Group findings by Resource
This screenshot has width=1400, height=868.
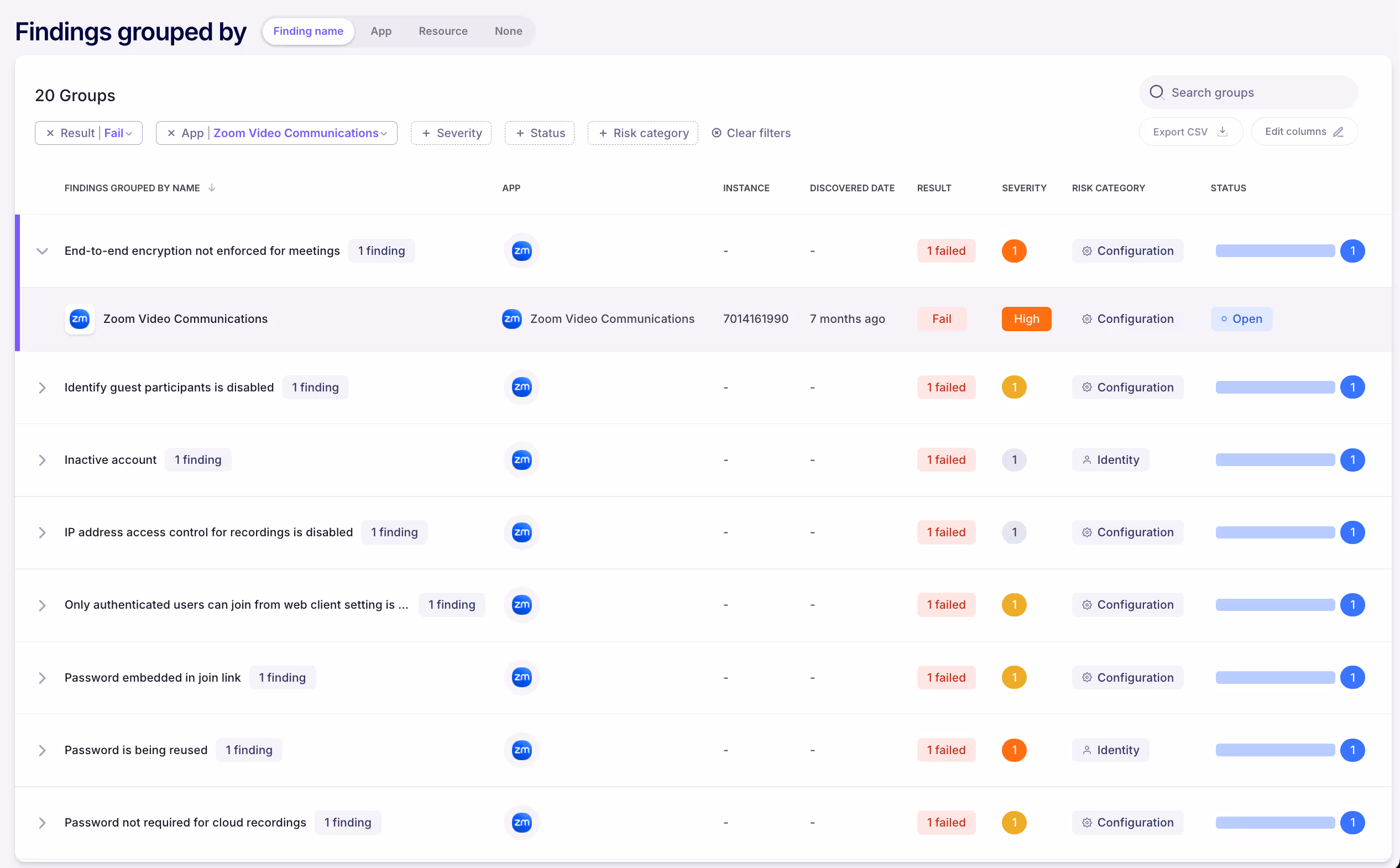tap(443, 31)
